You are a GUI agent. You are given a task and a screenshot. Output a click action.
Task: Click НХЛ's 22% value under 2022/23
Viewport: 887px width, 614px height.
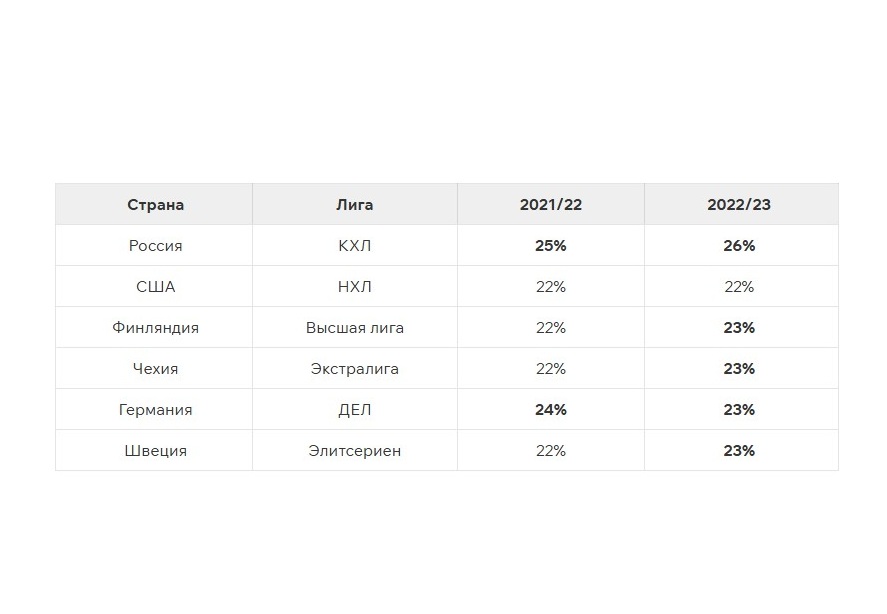point(739,287)
